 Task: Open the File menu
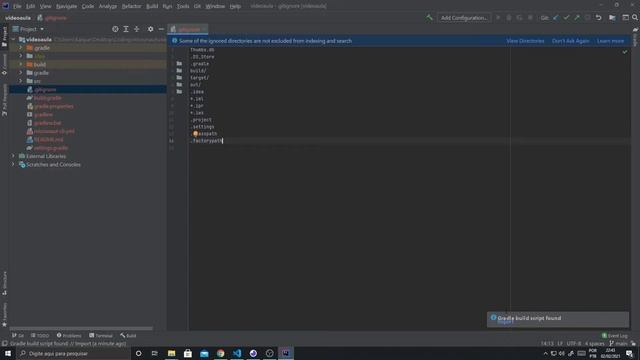click(17, 6)
